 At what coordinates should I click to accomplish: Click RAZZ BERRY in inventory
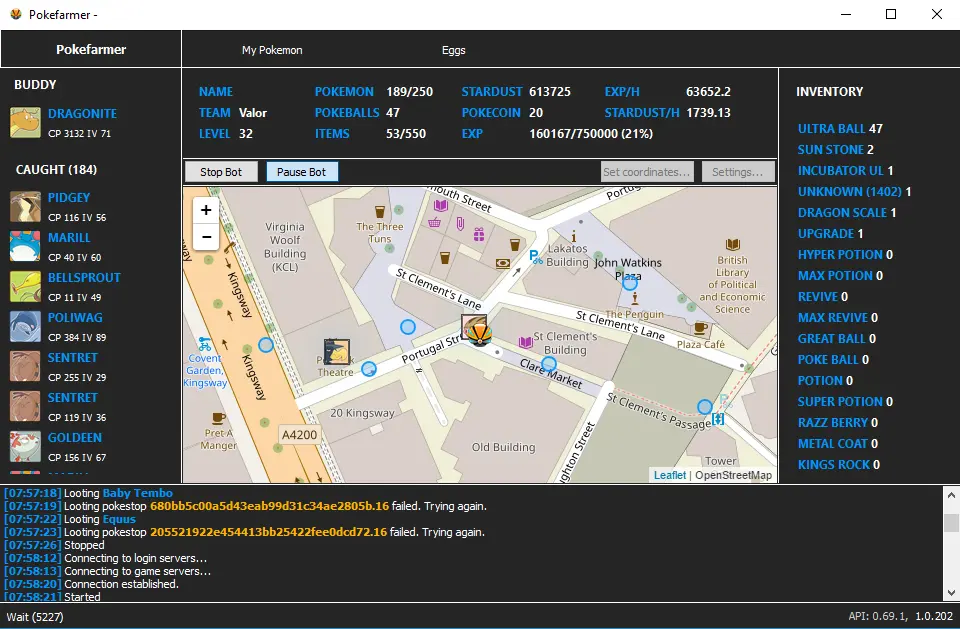(838, 423)
